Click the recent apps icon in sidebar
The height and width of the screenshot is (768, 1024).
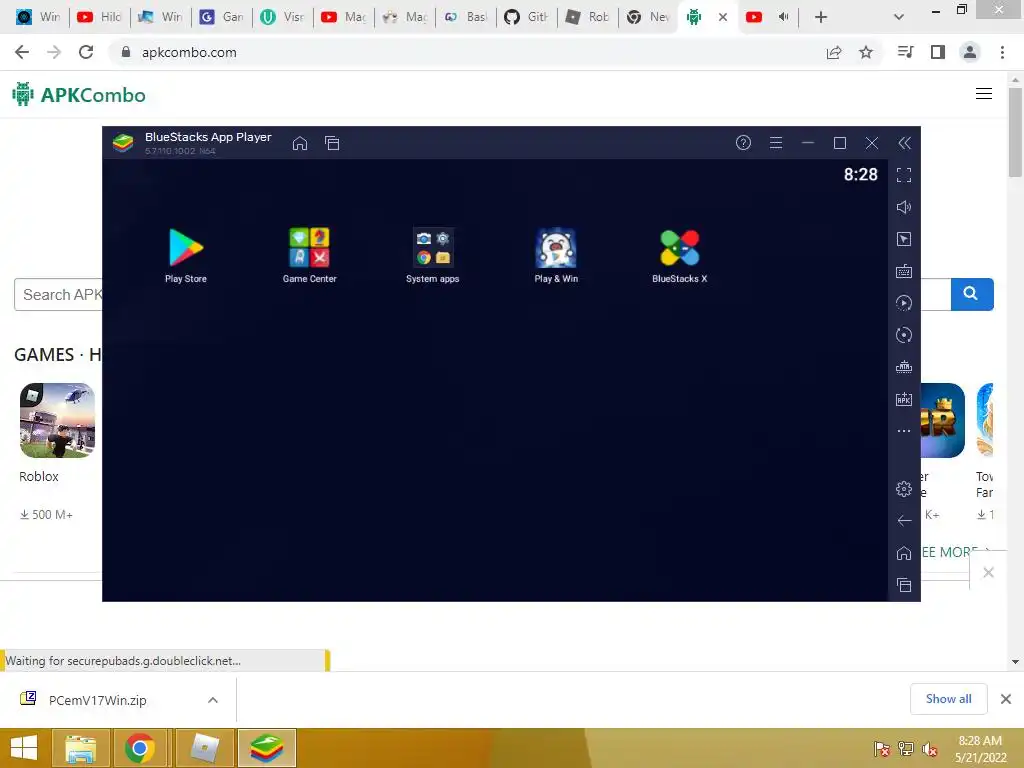pyautogui.click(x=904, y=585)
